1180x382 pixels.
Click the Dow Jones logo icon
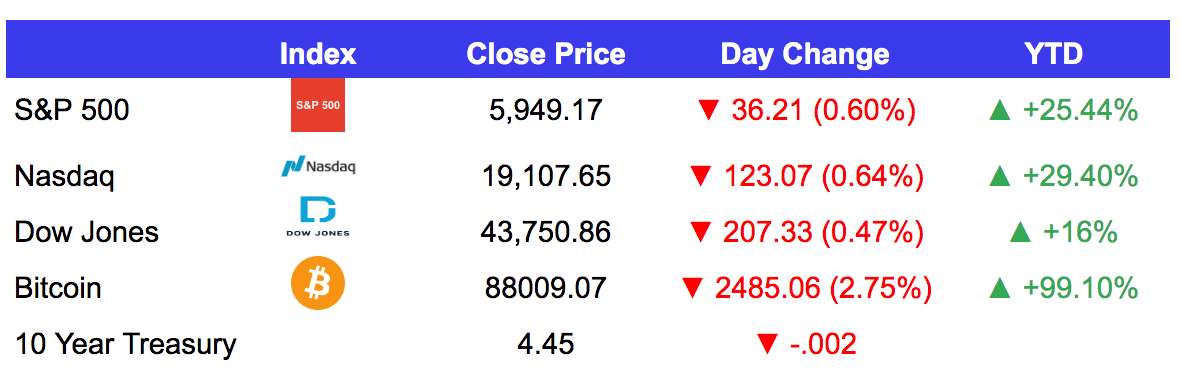(x=318, y=217)
